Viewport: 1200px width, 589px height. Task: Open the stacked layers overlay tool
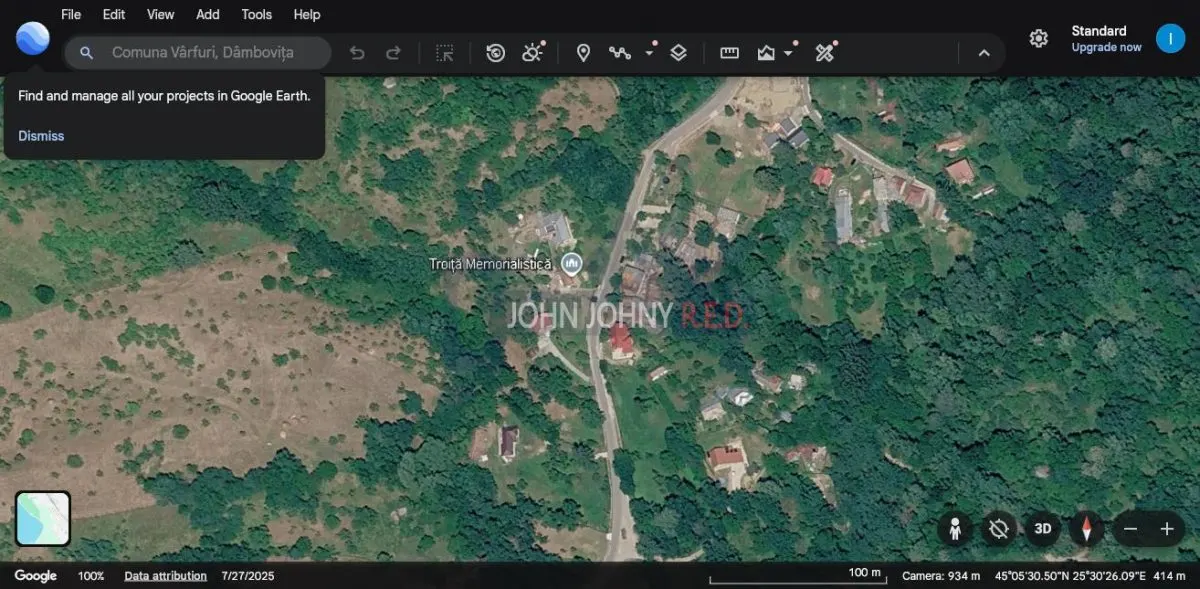[678, 53]
